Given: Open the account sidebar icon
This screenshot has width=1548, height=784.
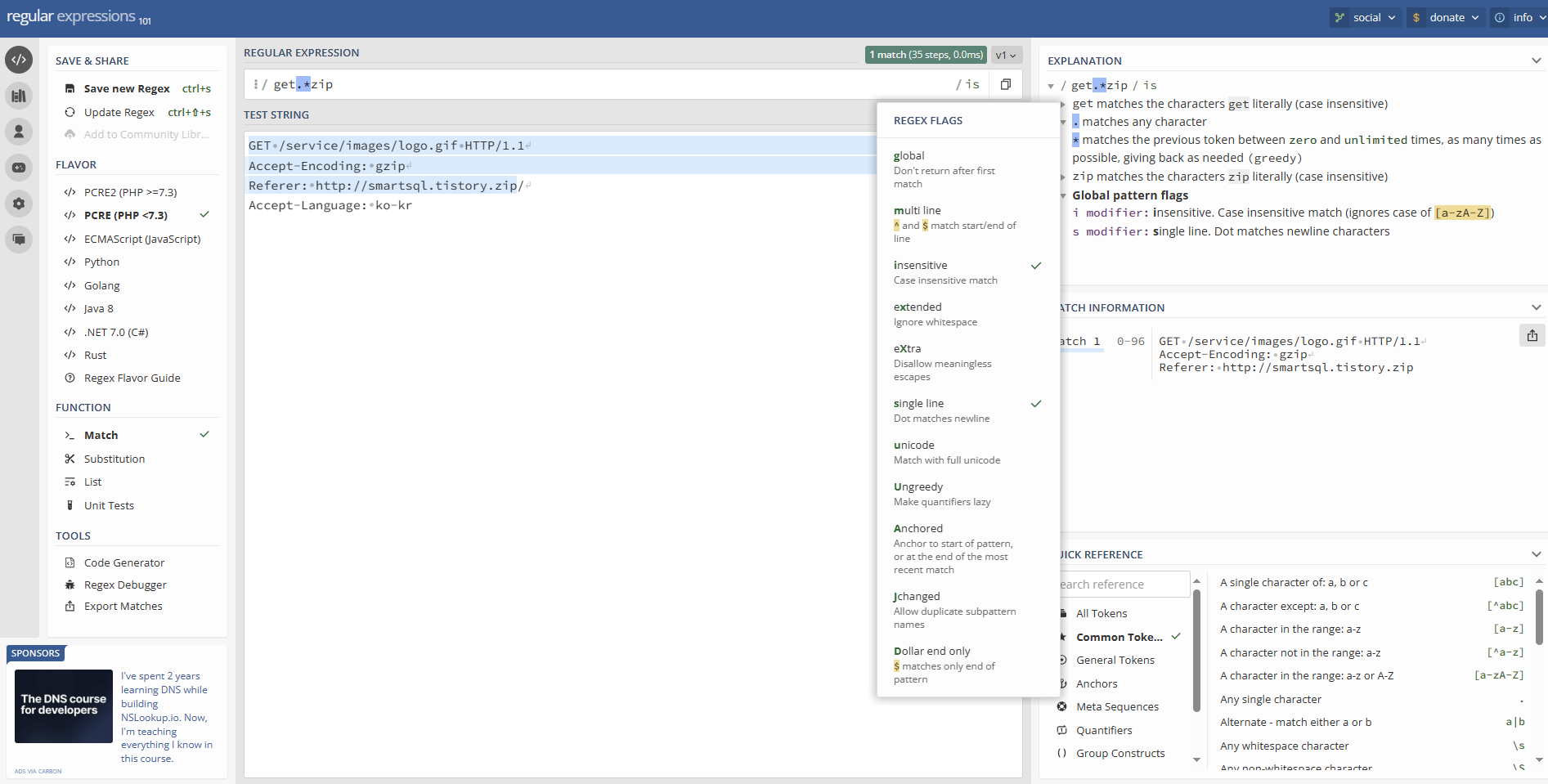Looking at the screenshot, I should pyautogui.click(x=19, y=132).
